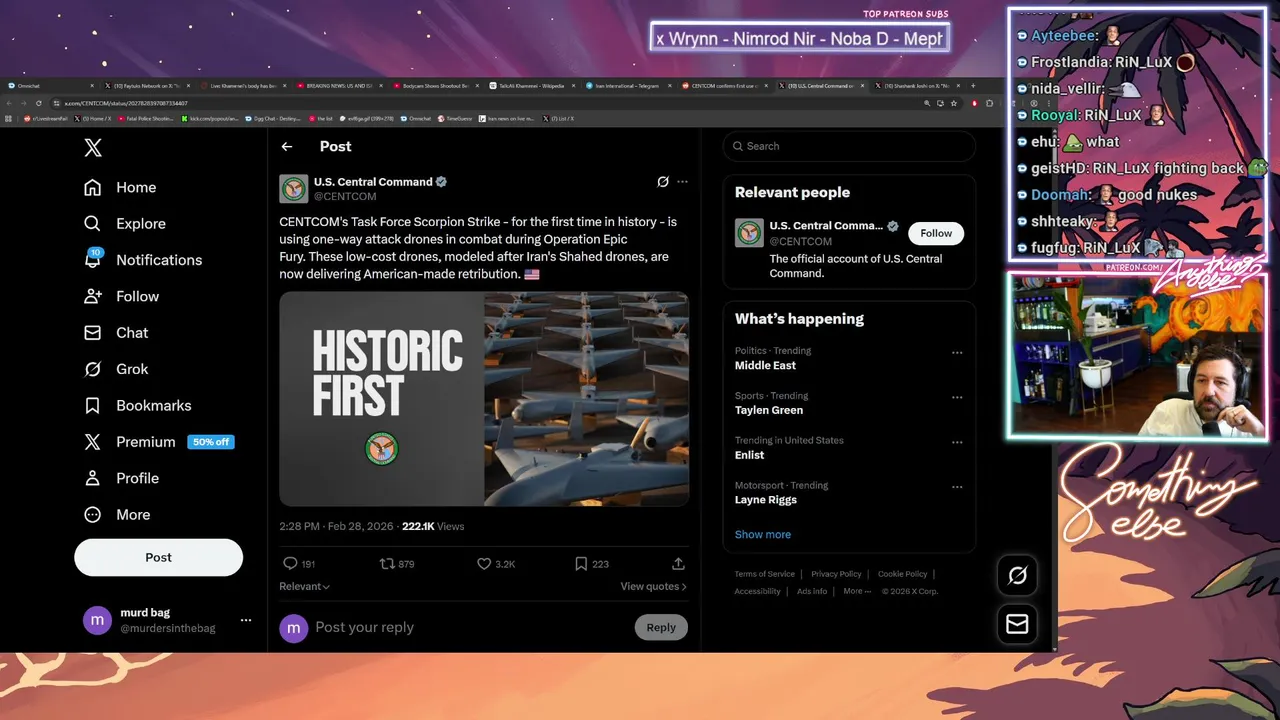The height and width of the screenshot is (720, 1280).
Task: Open View quotes
Action: click(x=653, y=587)
